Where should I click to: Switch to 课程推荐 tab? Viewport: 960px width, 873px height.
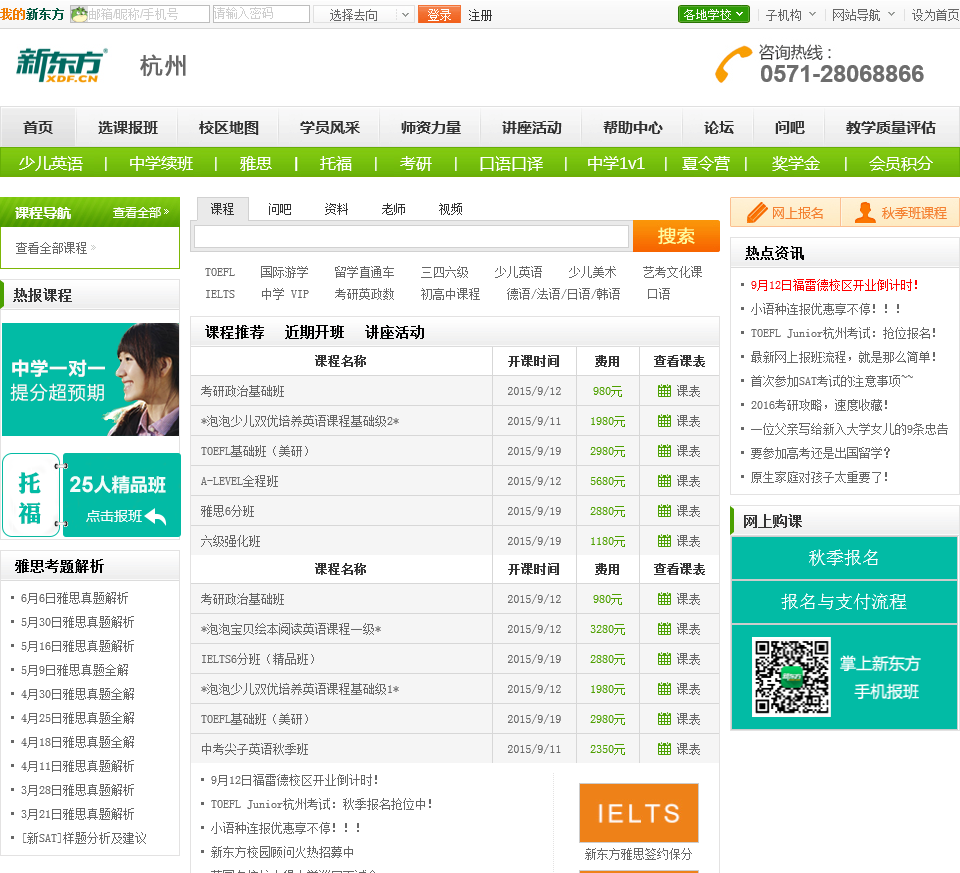(234, 332)
